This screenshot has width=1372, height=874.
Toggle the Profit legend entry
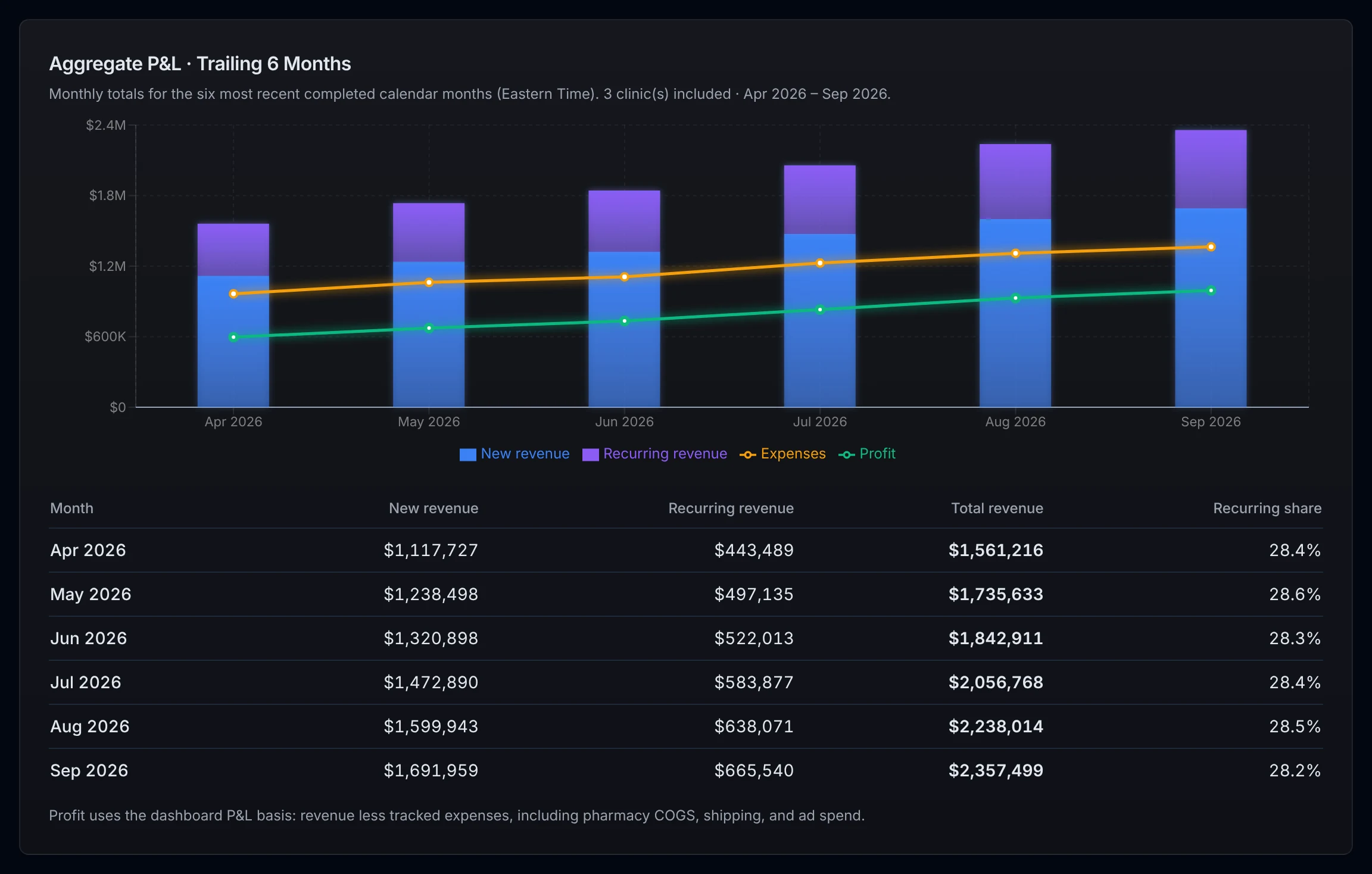point(867,454)
